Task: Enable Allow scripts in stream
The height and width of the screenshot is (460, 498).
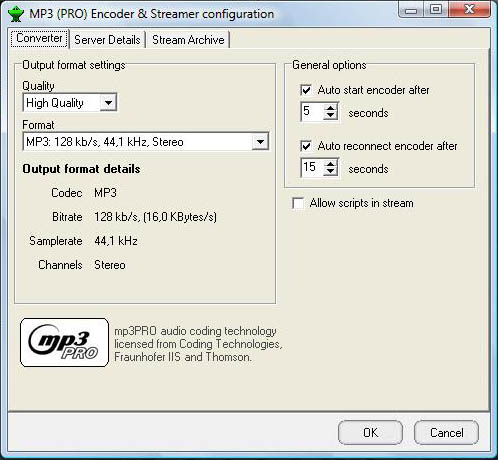Action: coord(298,203)
